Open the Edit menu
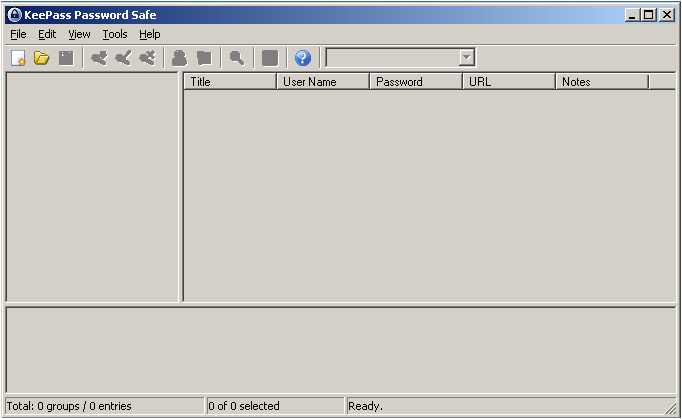 tap(47, 34)
